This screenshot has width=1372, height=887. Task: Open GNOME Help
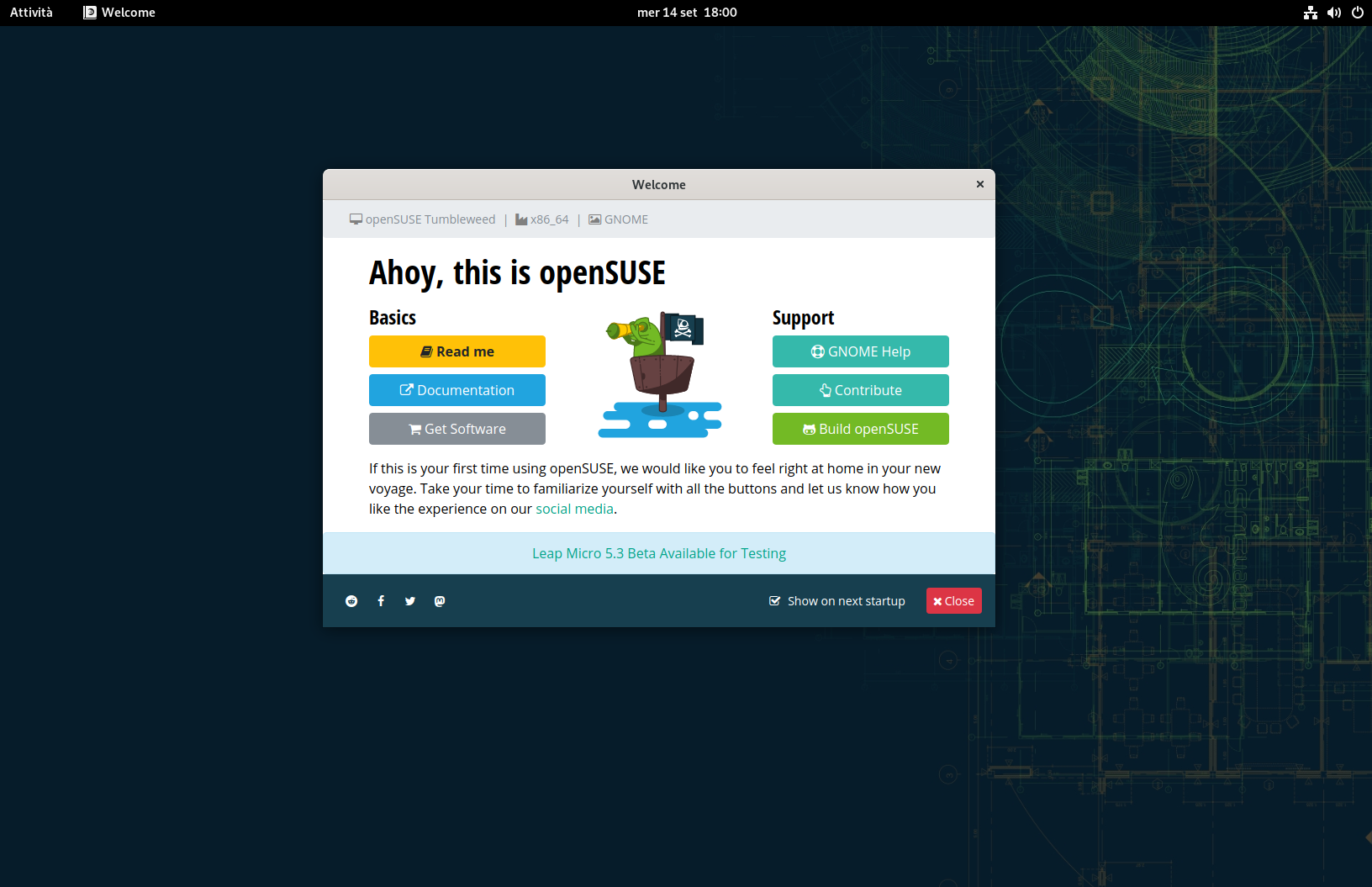(x=861, y=351)
